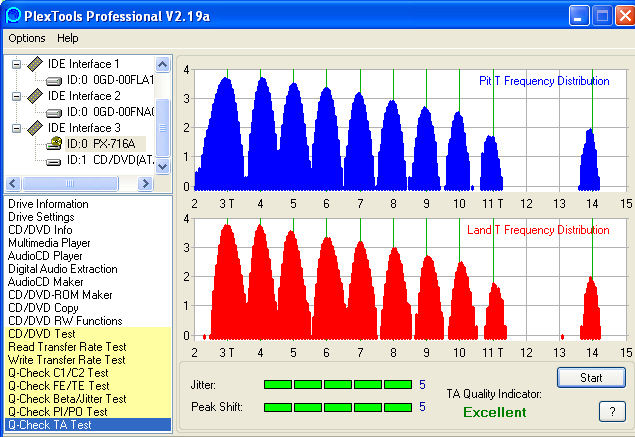The height and width of the screenshot is (437, 635).
Task: Click drive icon beside ID:1 CD/DVD
Action: [x=53, y=162]
